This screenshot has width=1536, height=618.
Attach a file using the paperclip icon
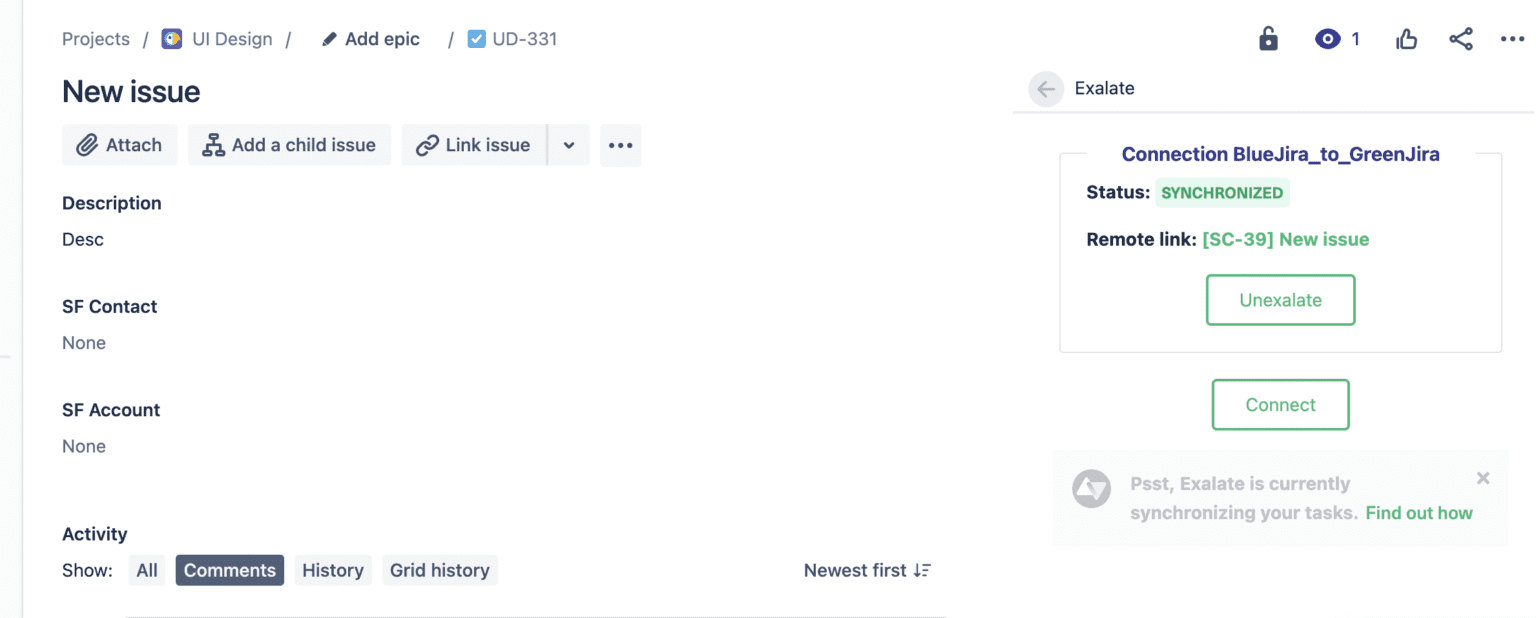89,145
